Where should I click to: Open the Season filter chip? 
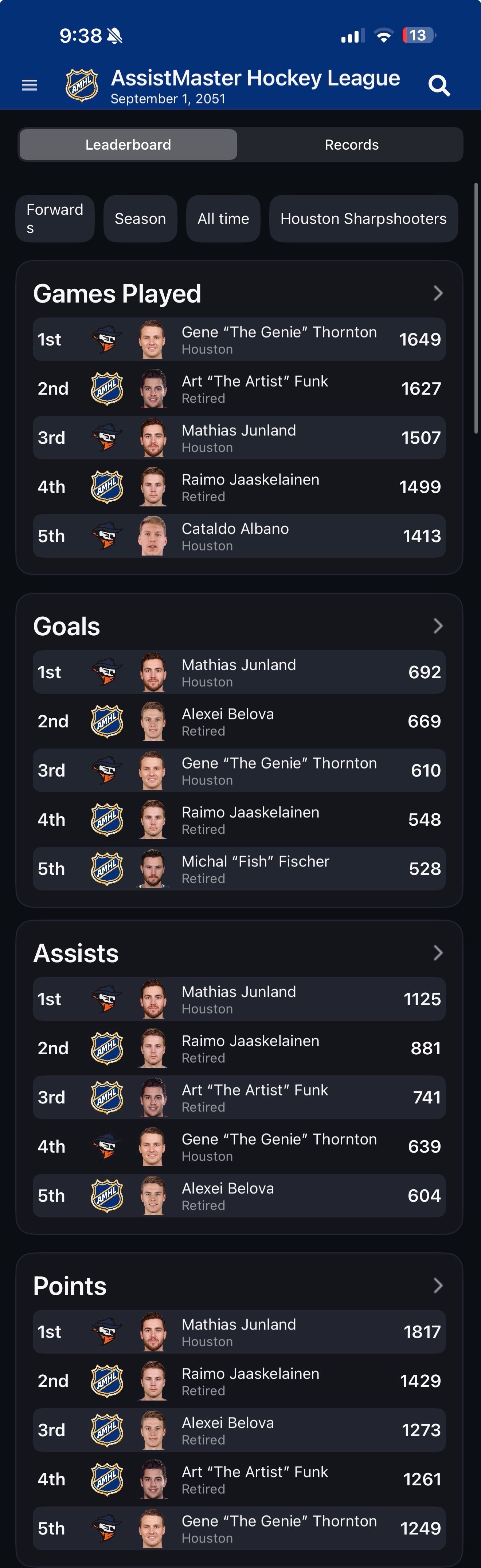coord(140,218)
